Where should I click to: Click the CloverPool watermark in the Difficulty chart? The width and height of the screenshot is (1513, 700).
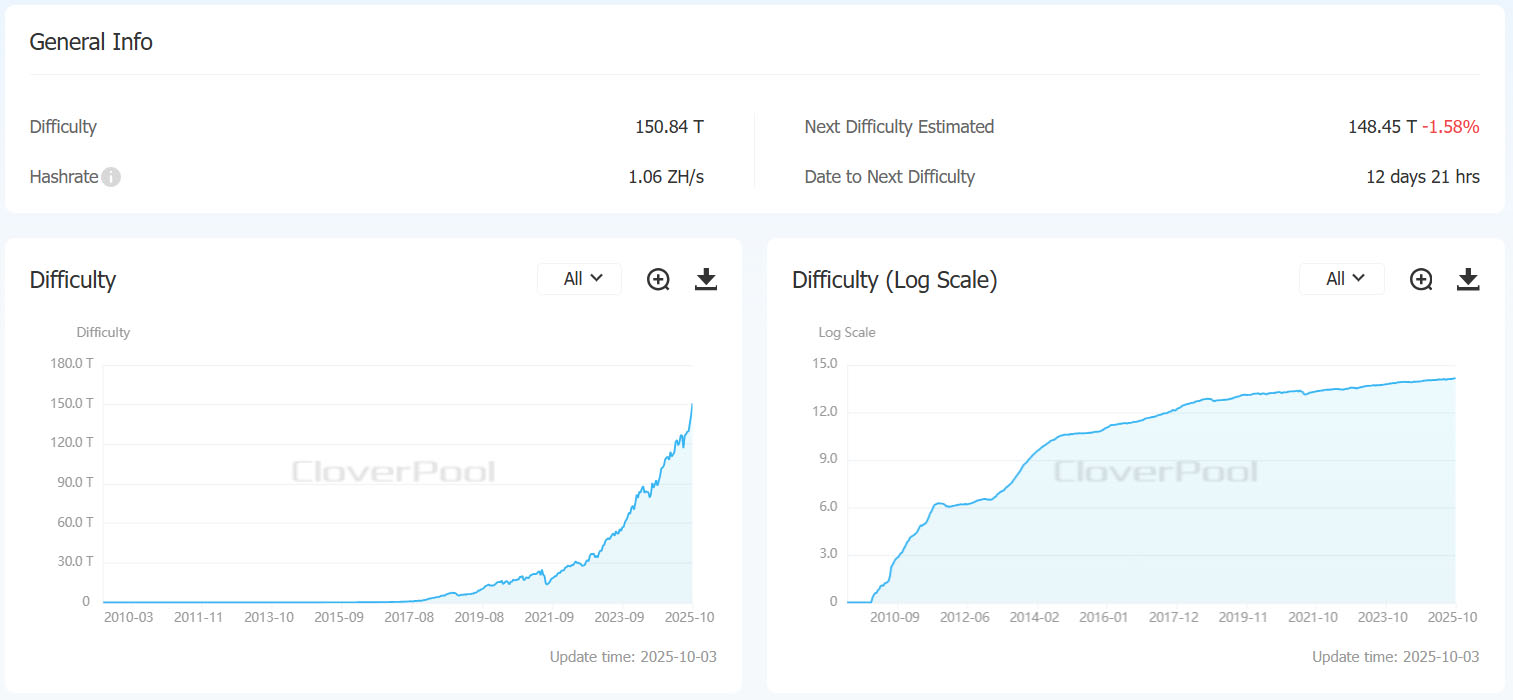[393, 472]
